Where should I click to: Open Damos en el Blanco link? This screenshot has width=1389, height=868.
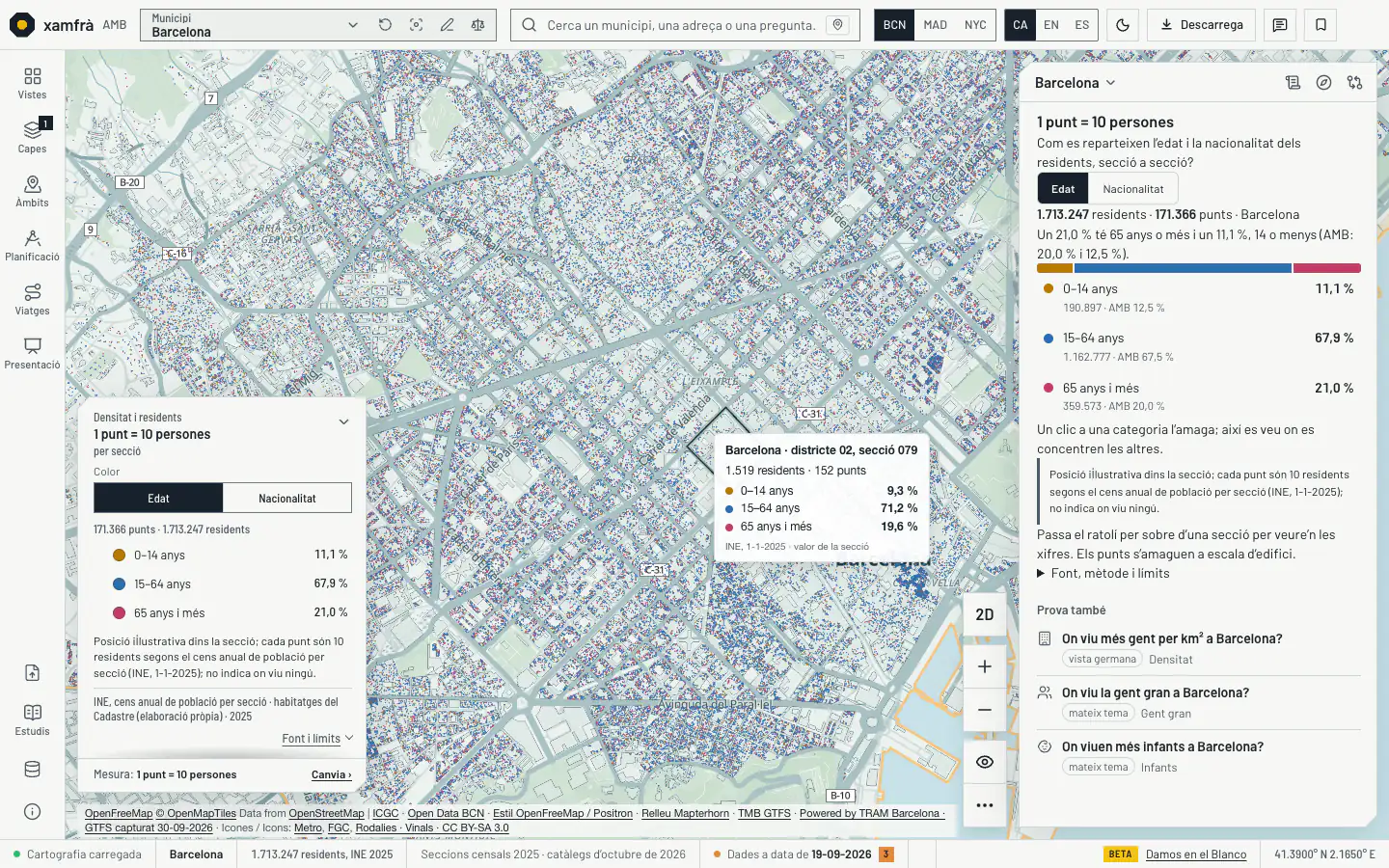(1196, 854)
